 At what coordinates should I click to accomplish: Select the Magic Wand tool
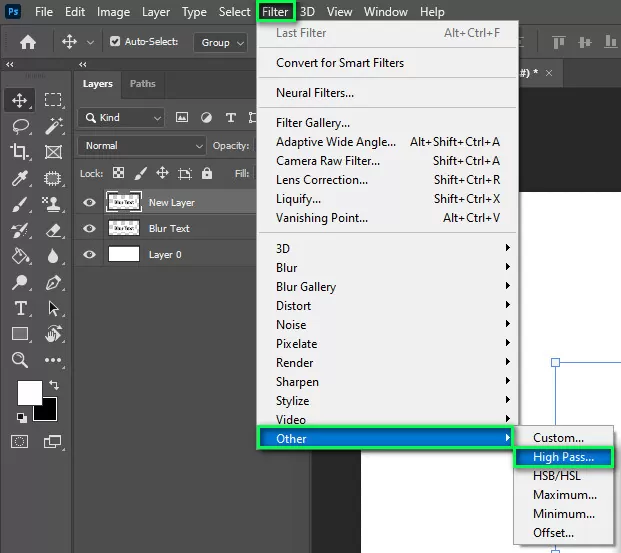(53, 126)
